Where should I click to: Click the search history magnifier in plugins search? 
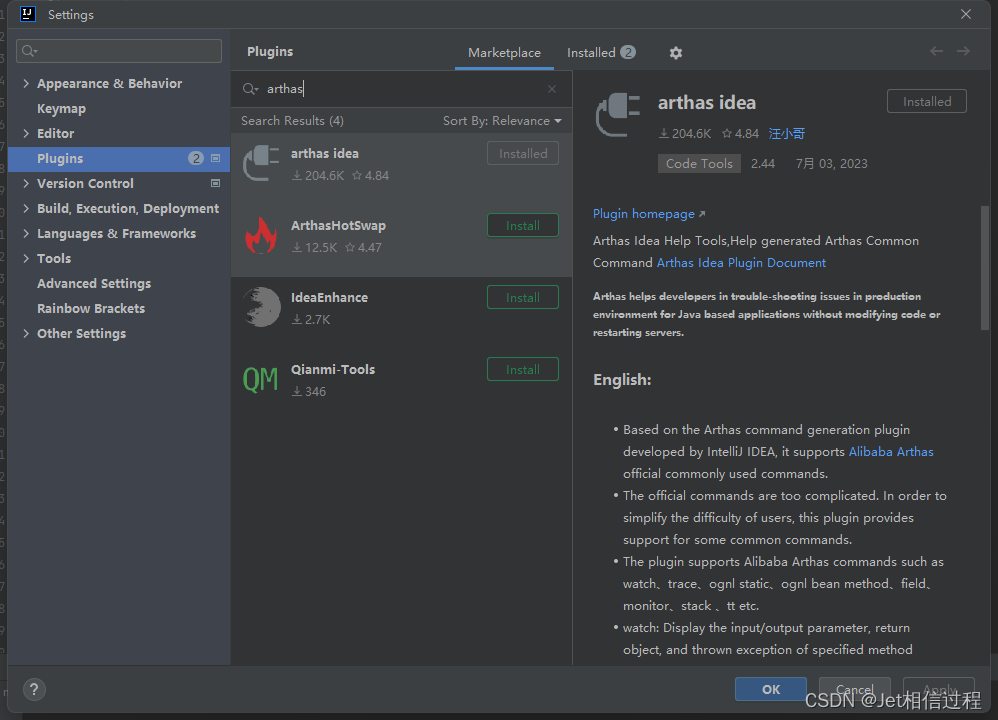point(250,89)
